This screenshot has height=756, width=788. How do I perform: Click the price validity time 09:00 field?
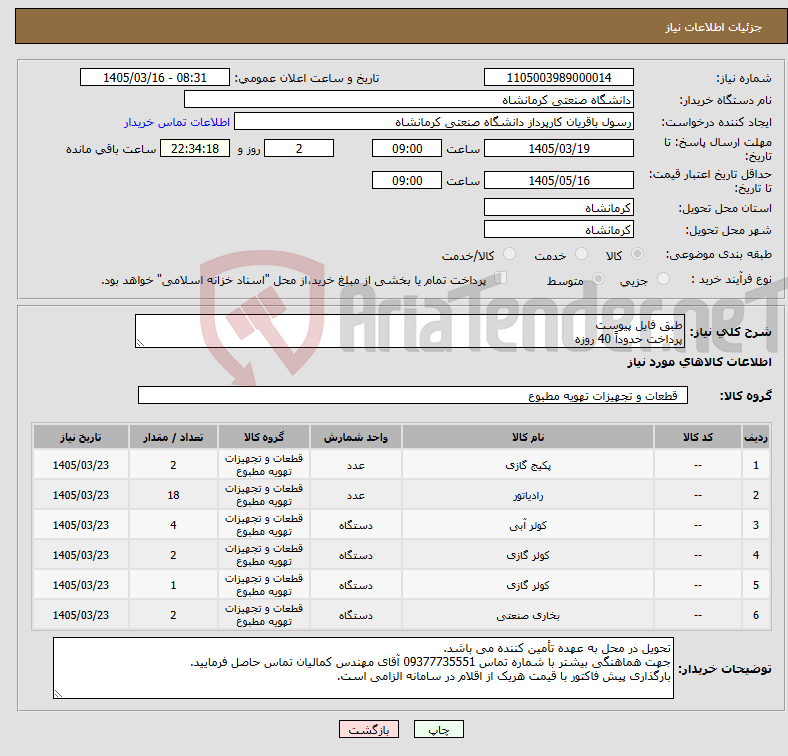[x=407, y=180]
